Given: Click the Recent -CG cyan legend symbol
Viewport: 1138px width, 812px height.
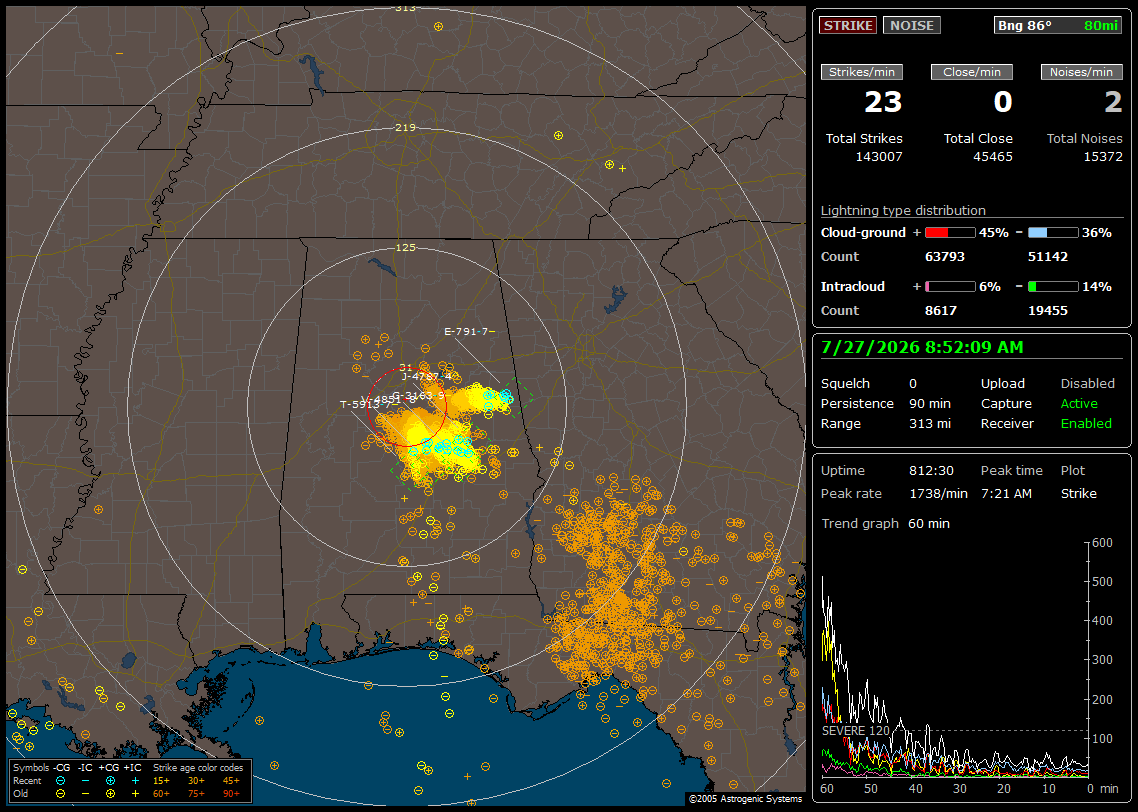Looking at the screenshot, I should point(60,781).
